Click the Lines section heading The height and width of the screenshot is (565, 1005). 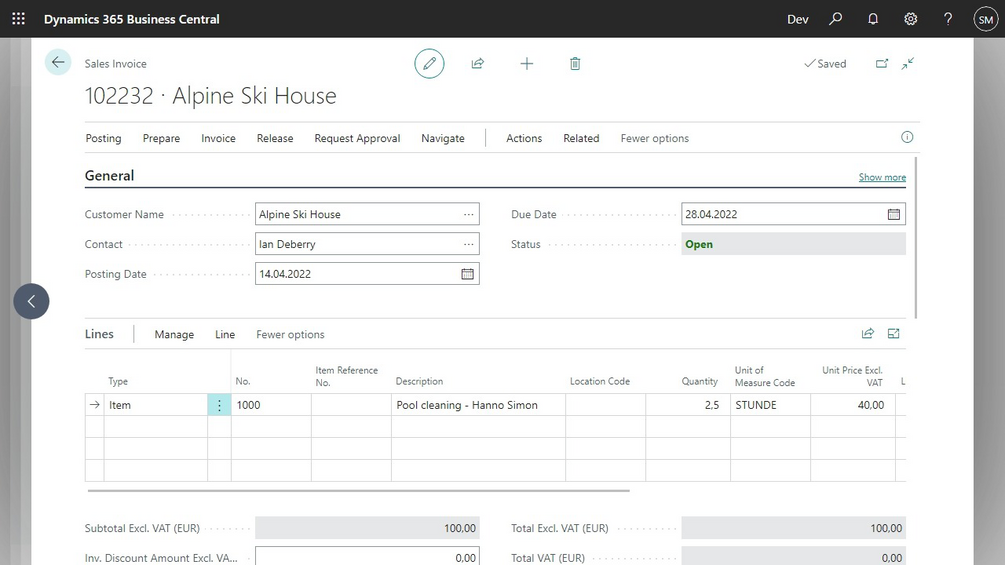pos(99,334)
